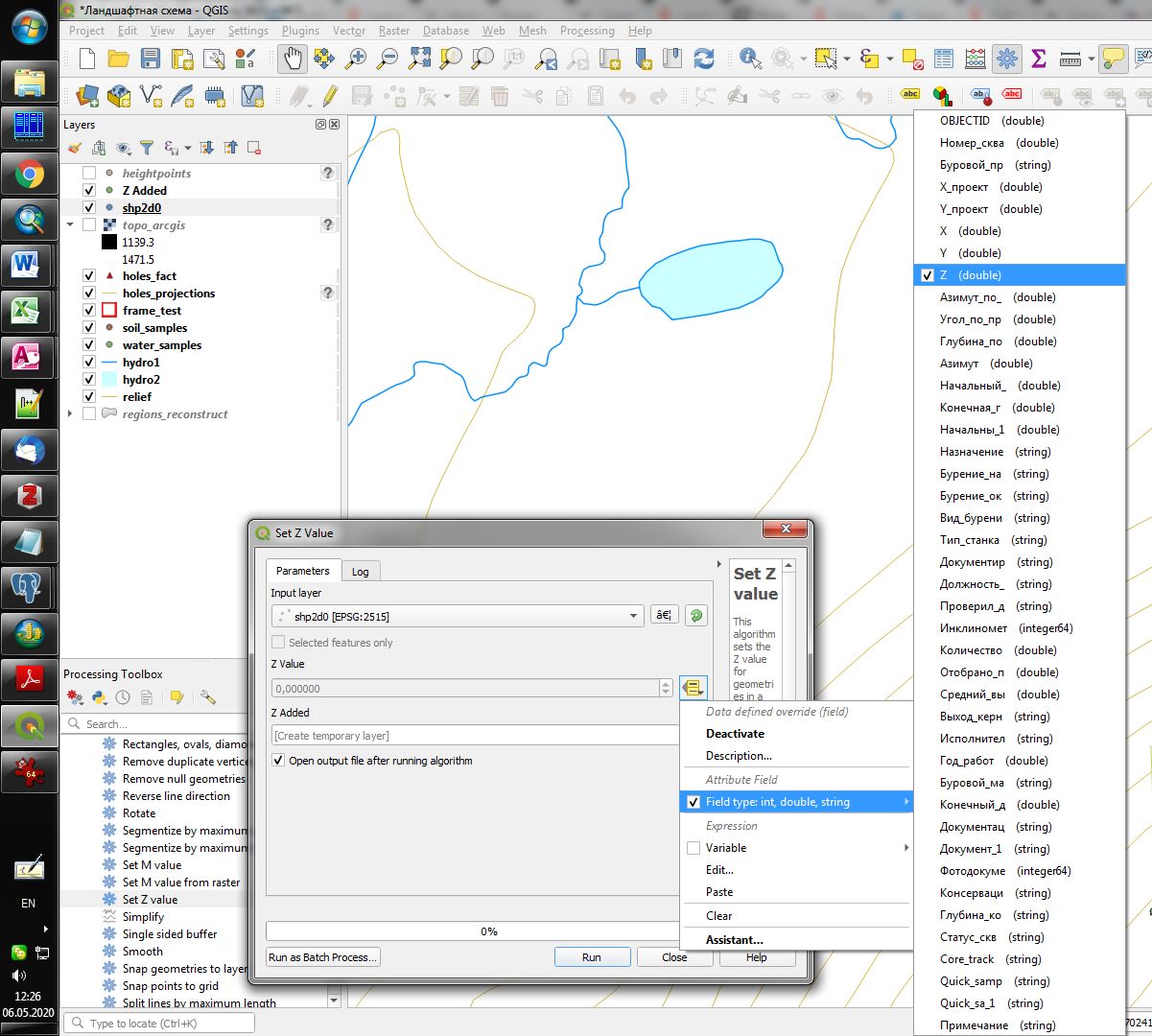Click the Refresh map icon
Screen dimensions: 1152x1036
pos(704,59)
